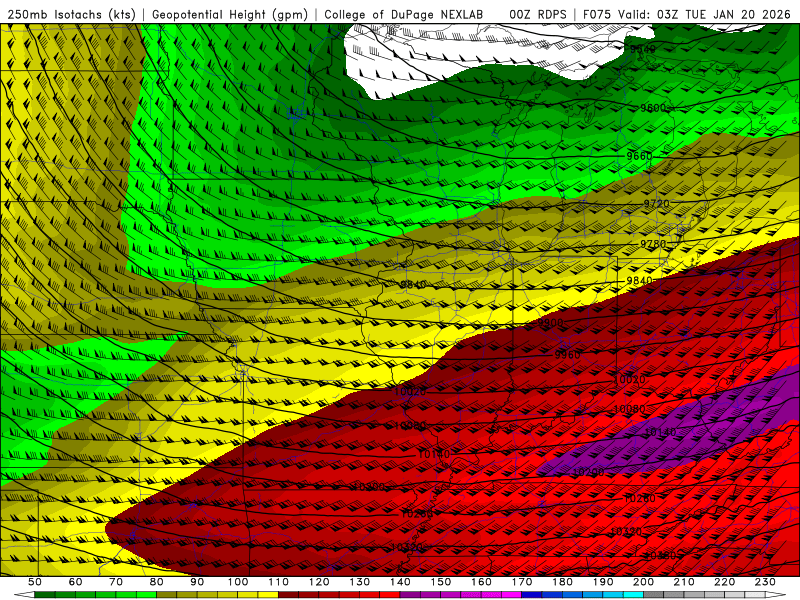Click the 140 knot legend label
Screen dimensions: 800x600
click(x=401, y=582)
